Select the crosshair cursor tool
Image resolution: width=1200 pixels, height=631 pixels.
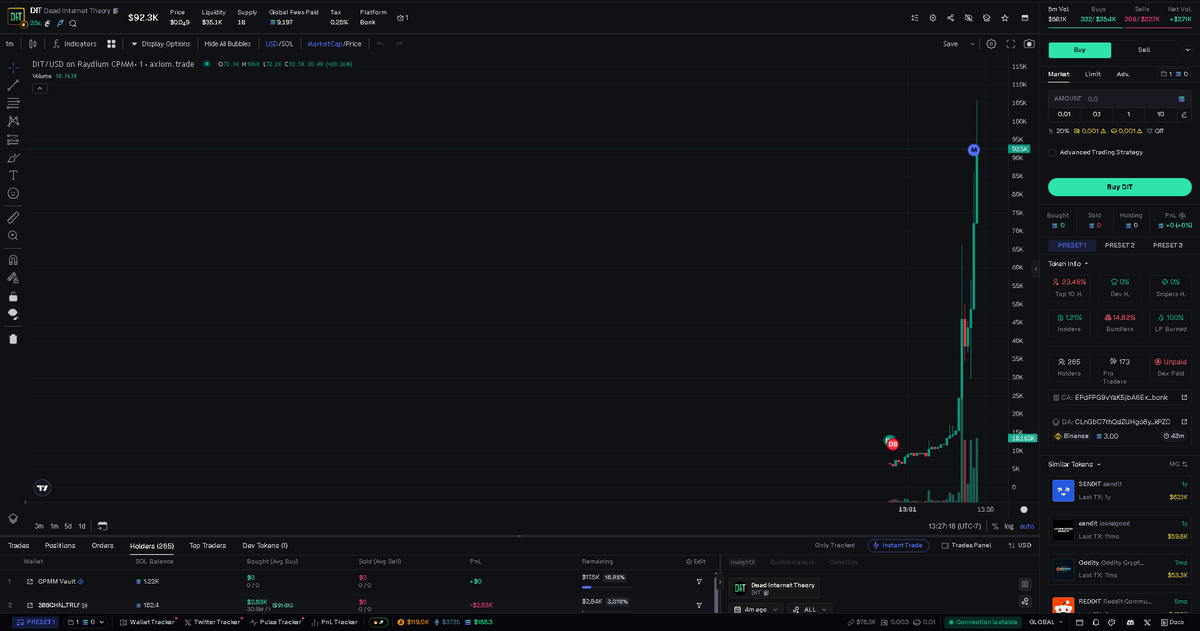tap(13, 67)
